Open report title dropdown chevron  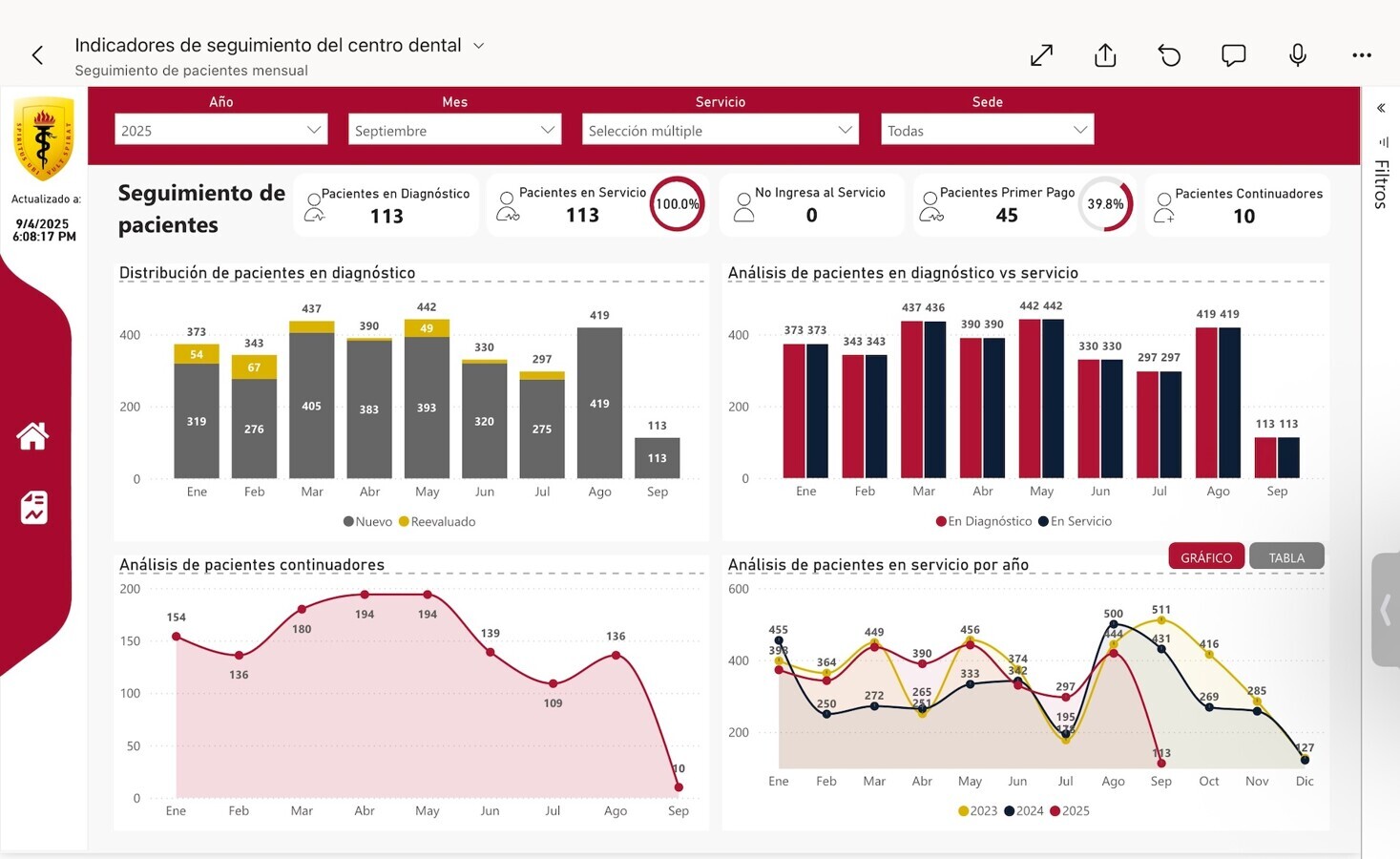pos(479,46)
